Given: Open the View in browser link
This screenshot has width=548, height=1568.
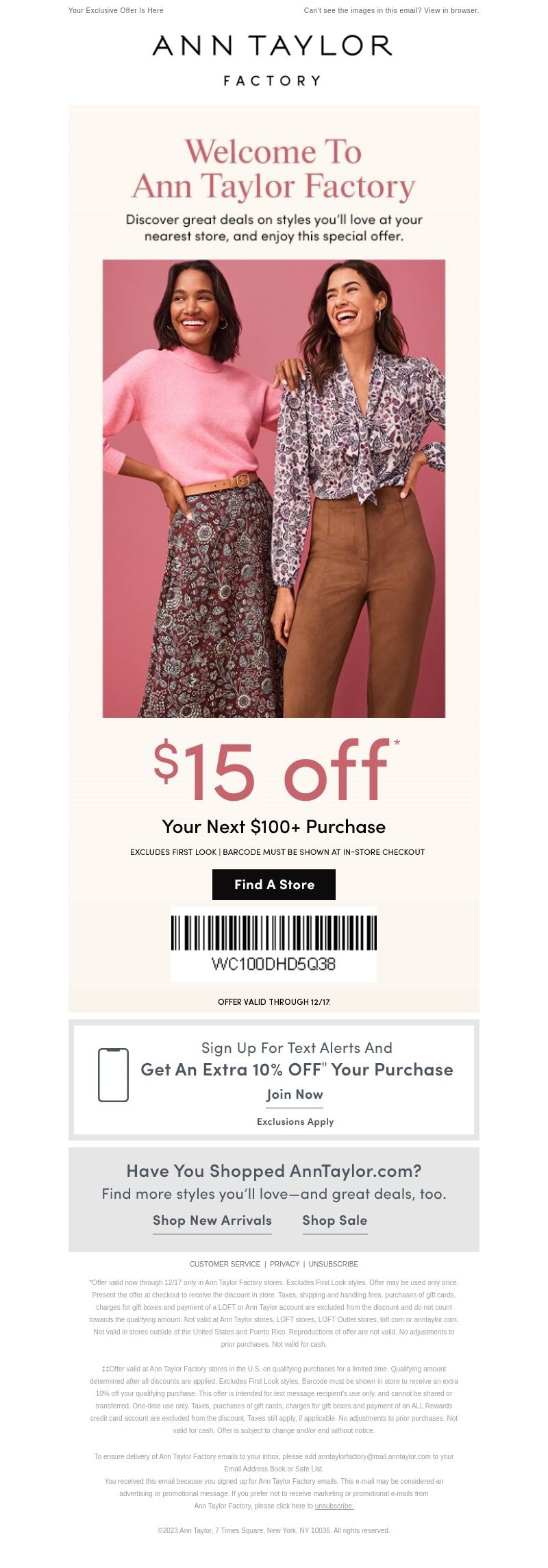Looking at the screenshot, I should [x=451, y=10].
